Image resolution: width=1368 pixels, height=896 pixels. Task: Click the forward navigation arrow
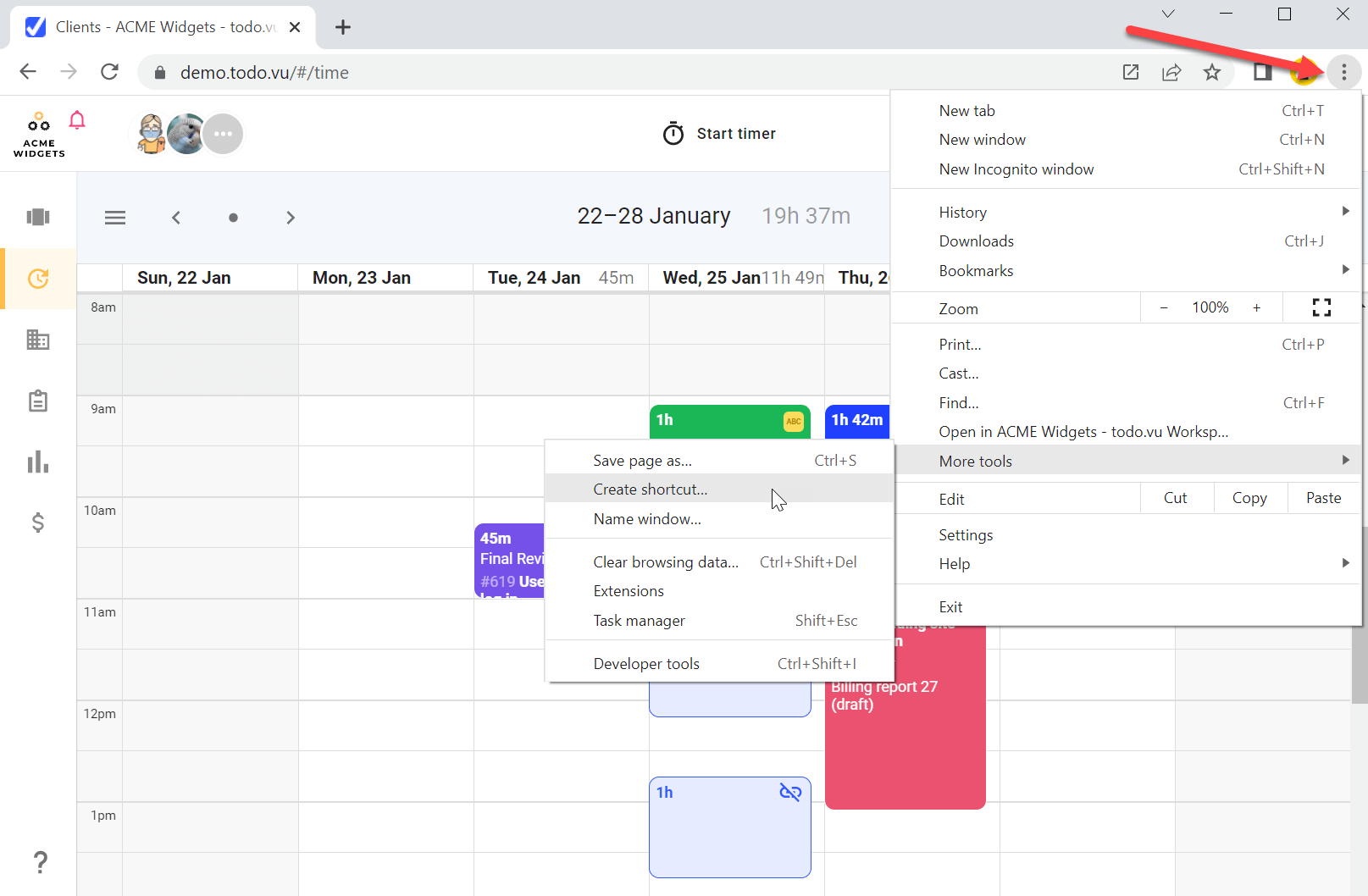tap(69, 72)
